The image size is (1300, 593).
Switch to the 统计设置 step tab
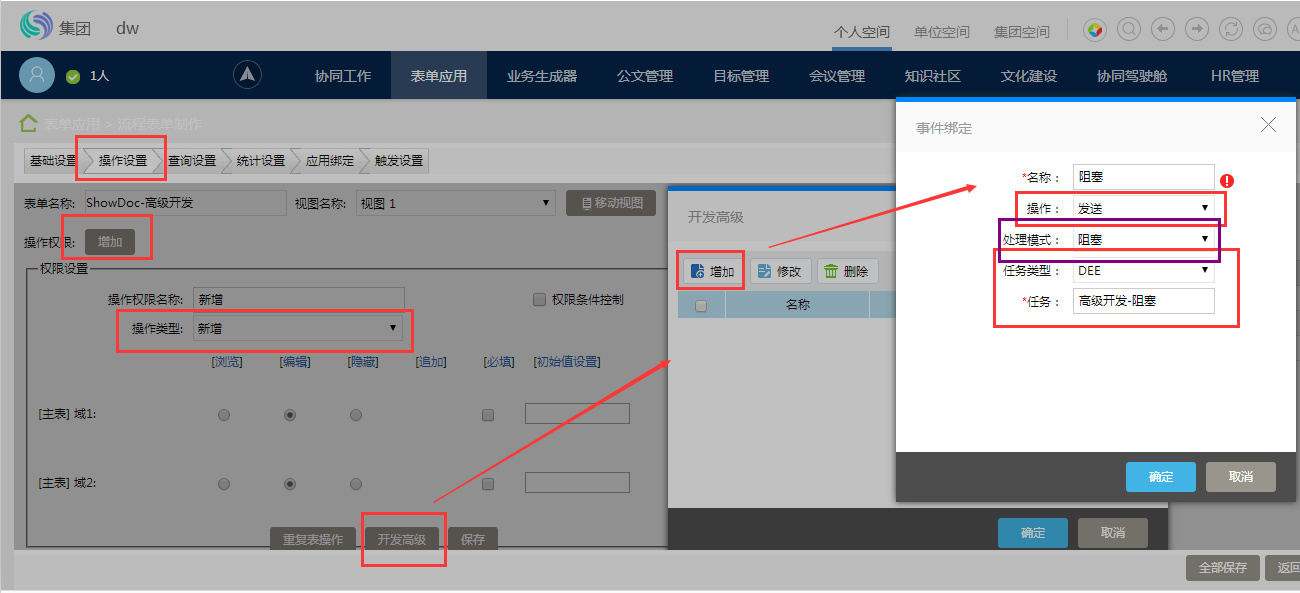click(x=260, y=161)
